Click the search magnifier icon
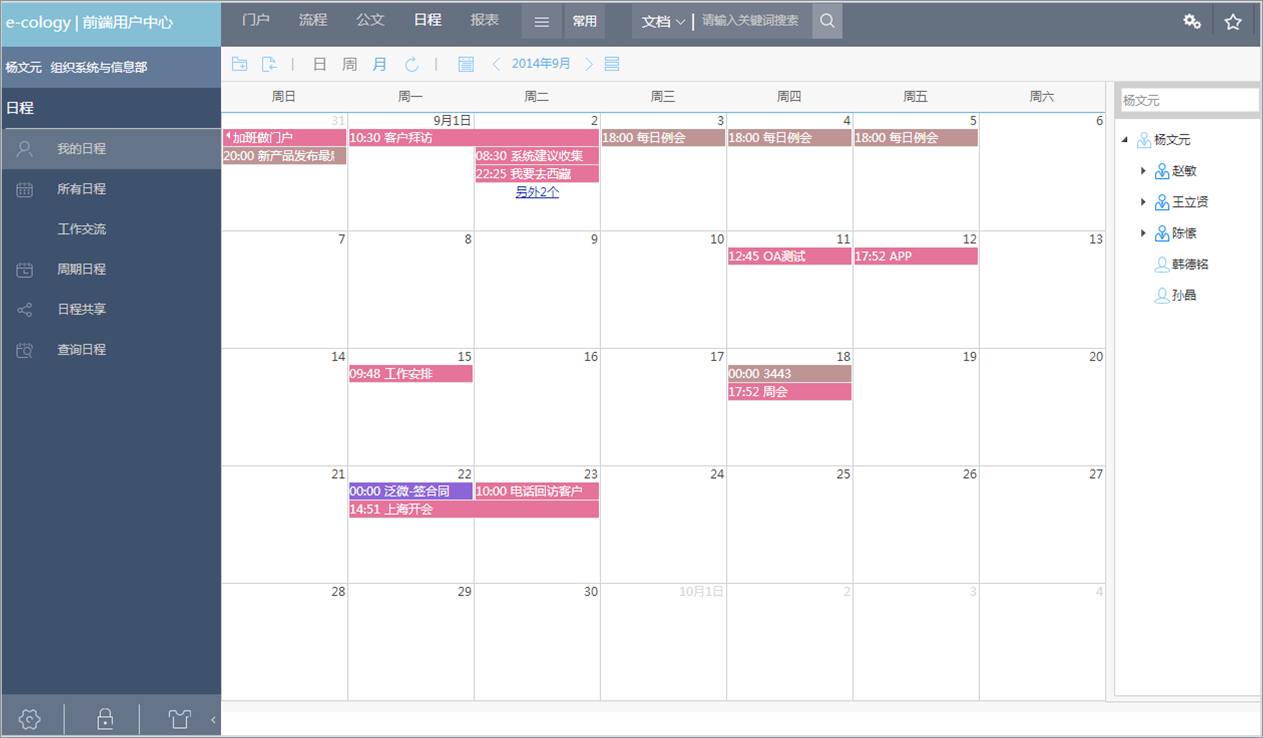 (827, 21)
